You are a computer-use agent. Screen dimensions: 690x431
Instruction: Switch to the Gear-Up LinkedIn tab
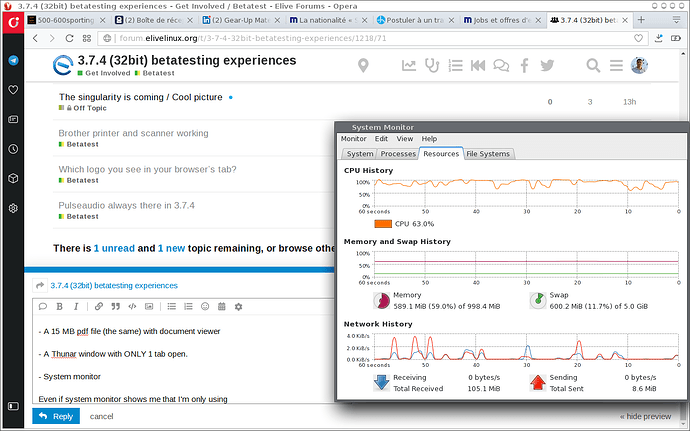tap(241, 20)
